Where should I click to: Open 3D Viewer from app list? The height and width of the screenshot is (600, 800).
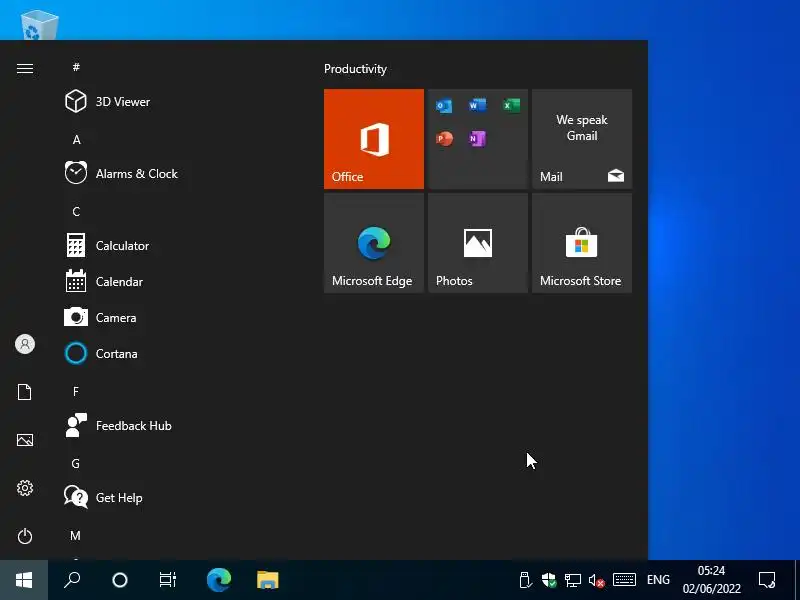(179, 102)
